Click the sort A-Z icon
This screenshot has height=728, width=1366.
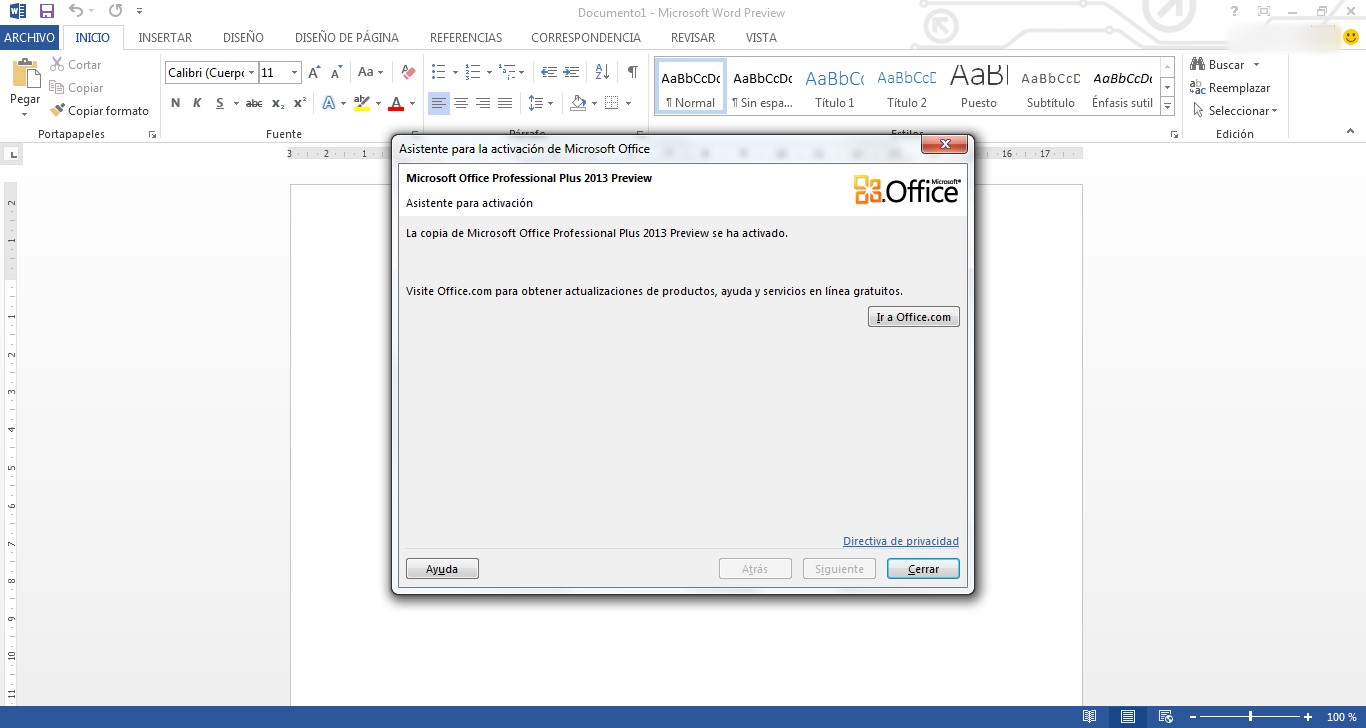[602, 72]
